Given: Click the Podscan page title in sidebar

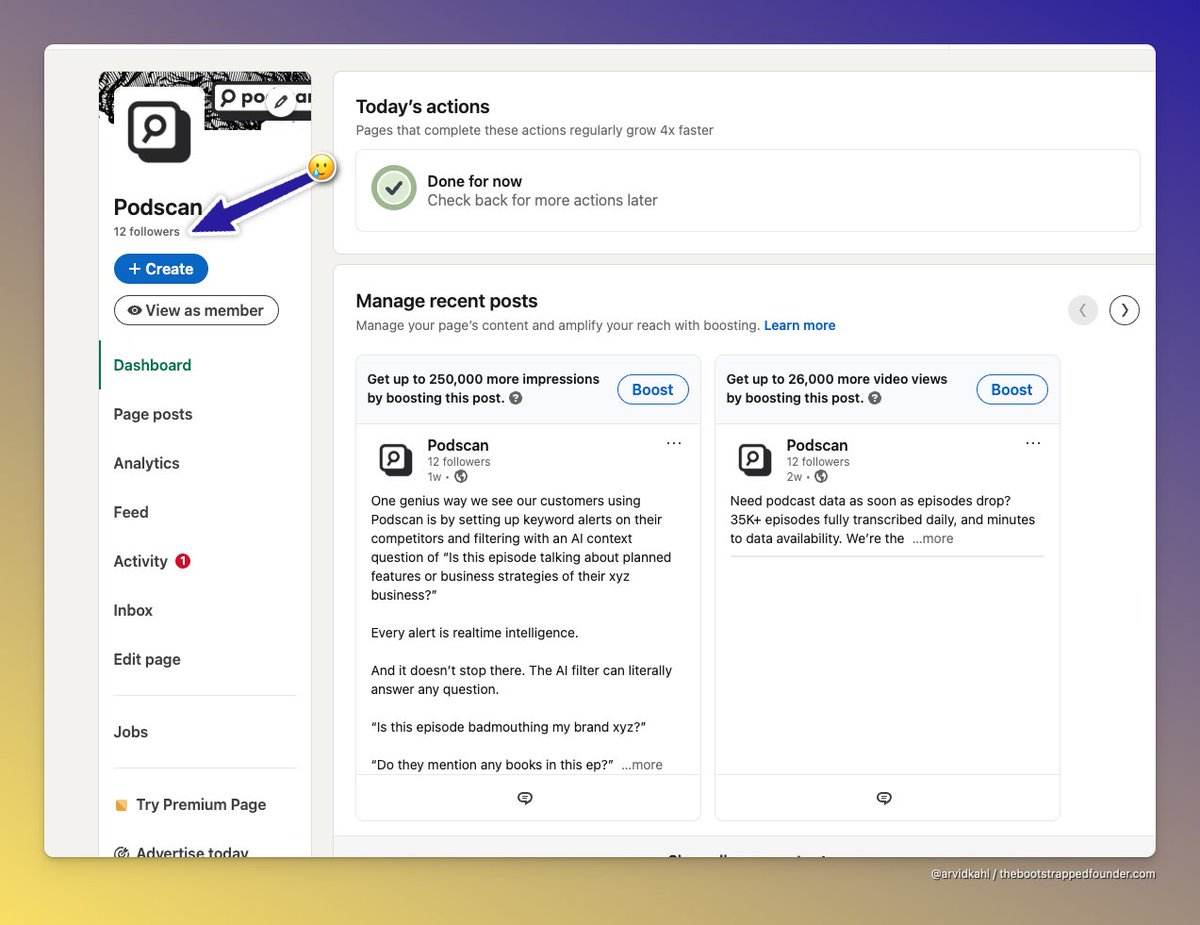Looking at the screenshot, I should 158,207.
